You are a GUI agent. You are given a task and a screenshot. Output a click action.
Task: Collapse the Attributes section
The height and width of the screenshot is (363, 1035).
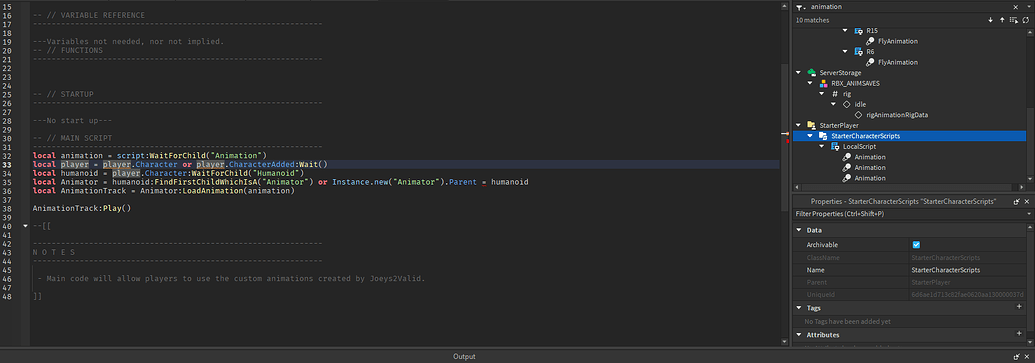tap(799, 335)
